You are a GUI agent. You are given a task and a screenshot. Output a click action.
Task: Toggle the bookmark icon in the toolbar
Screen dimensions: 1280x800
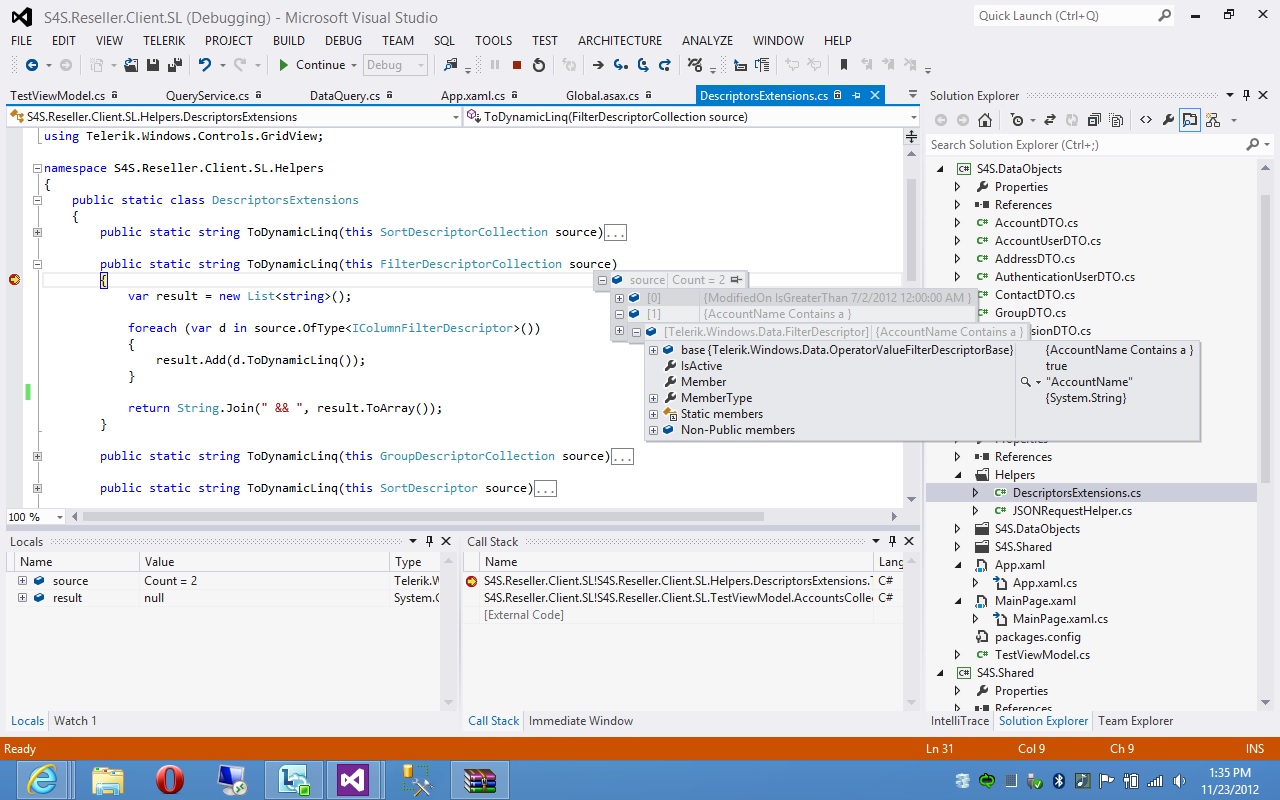pos(844,65)
